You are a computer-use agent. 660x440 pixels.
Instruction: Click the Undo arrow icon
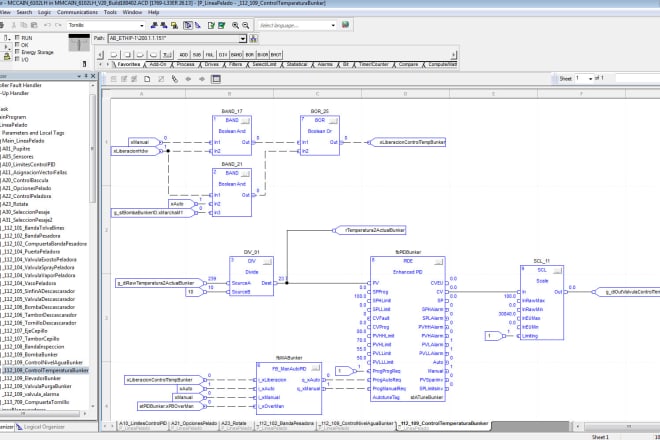coord(47,25)
